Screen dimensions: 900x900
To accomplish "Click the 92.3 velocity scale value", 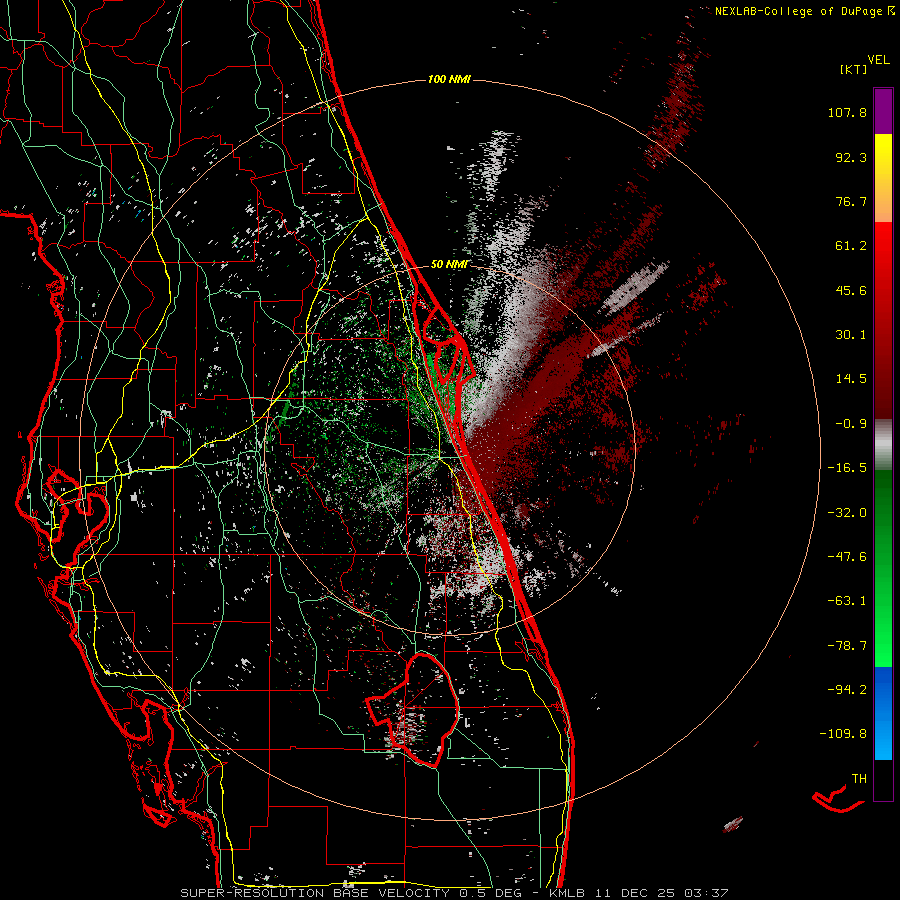I will (851, 157).
